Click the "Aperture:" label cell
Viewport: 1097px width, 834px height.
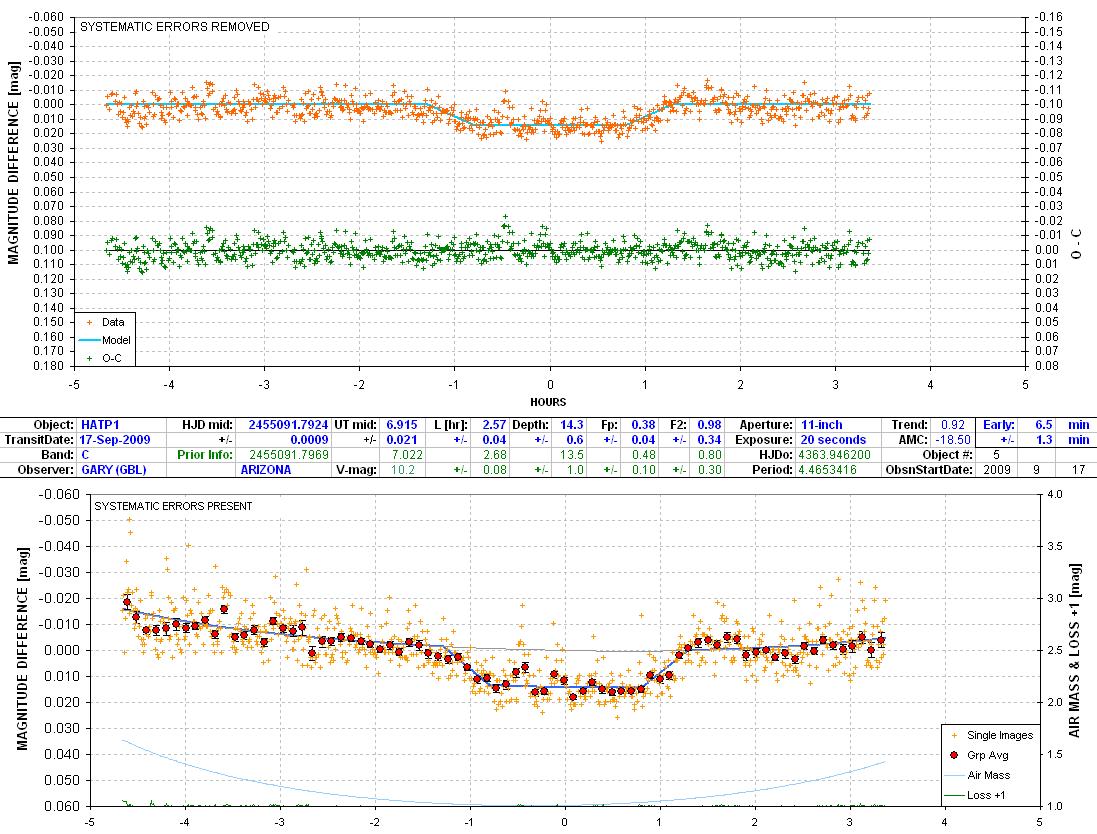tap(766, 425)
